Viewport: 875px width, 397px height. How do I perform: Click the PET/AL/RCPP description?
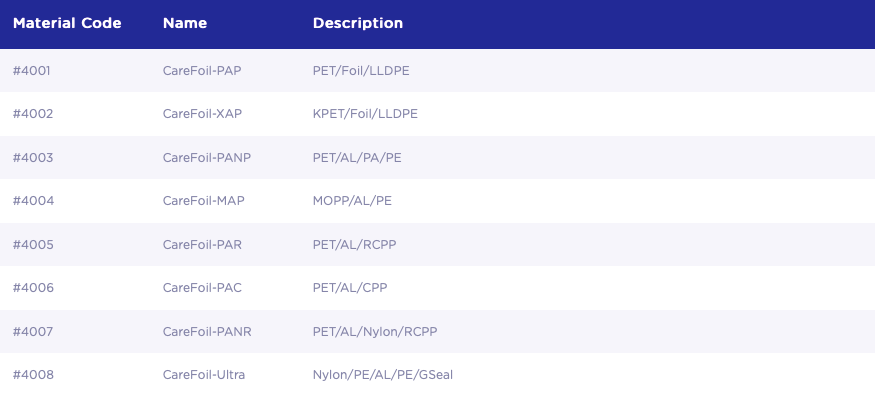pyautogui.click(x=354, y=245)
